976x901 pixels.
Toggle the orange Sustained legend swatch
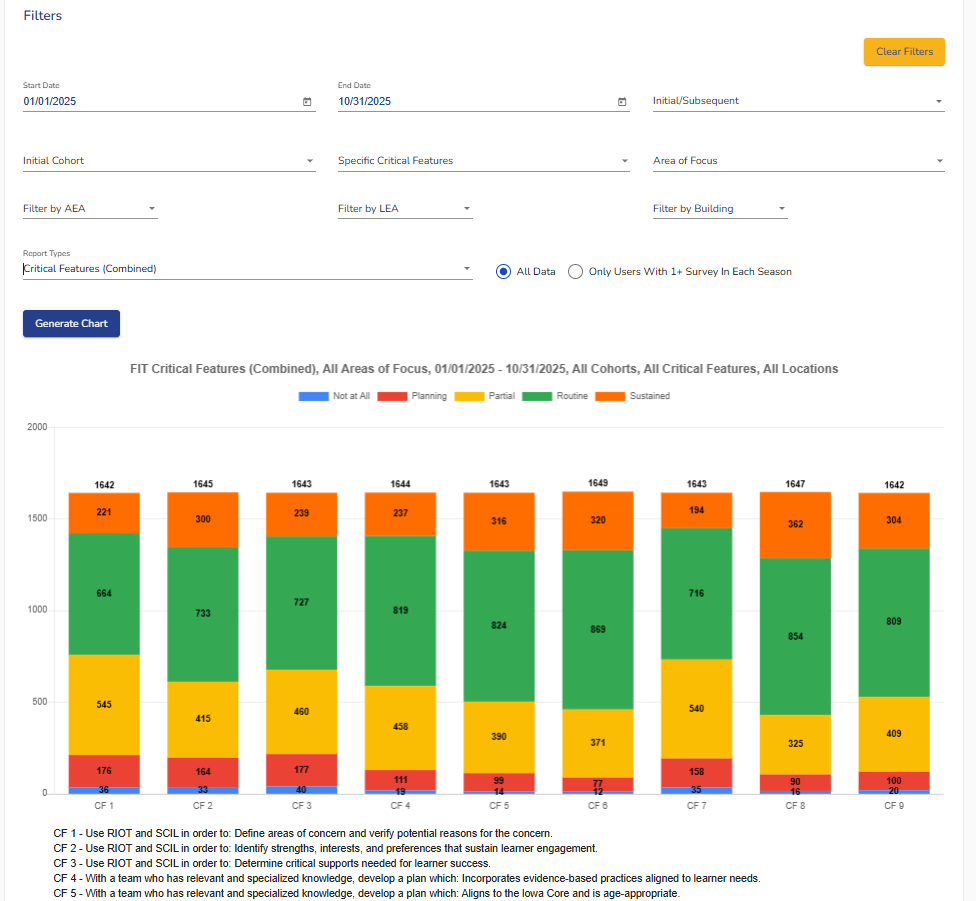click(x=609, y=396)
